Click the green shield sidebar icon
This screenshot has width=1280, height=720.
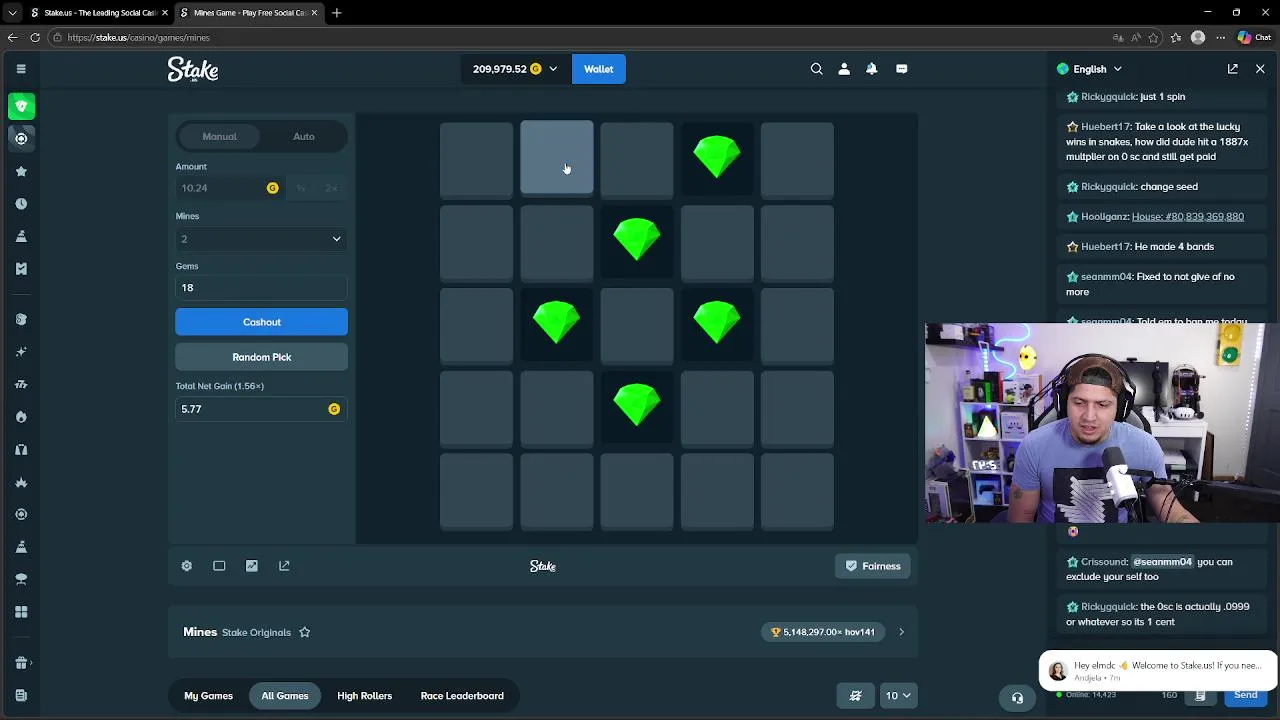pyautogui.click(x=21, y=106)
